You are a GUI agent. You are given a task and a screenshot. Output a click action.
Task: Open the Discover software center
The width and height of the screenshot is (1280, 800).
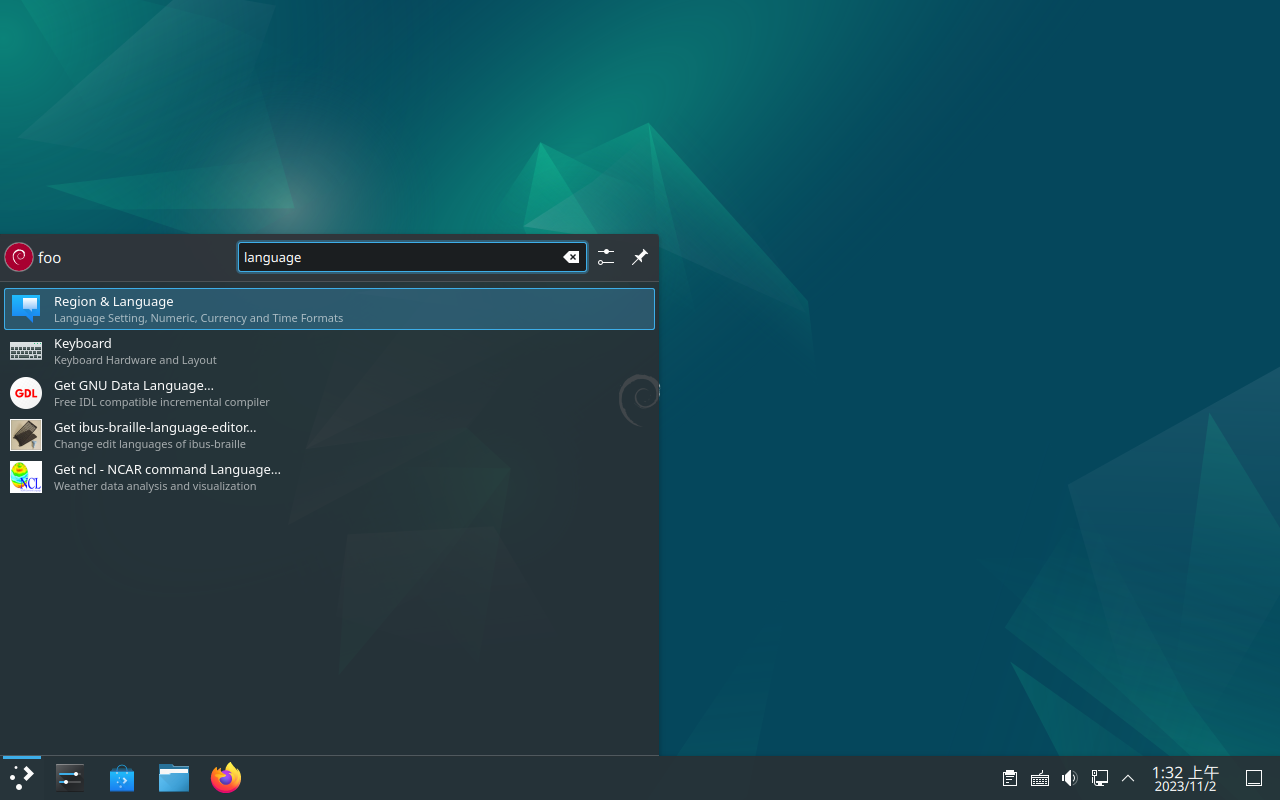pos(122,777)
